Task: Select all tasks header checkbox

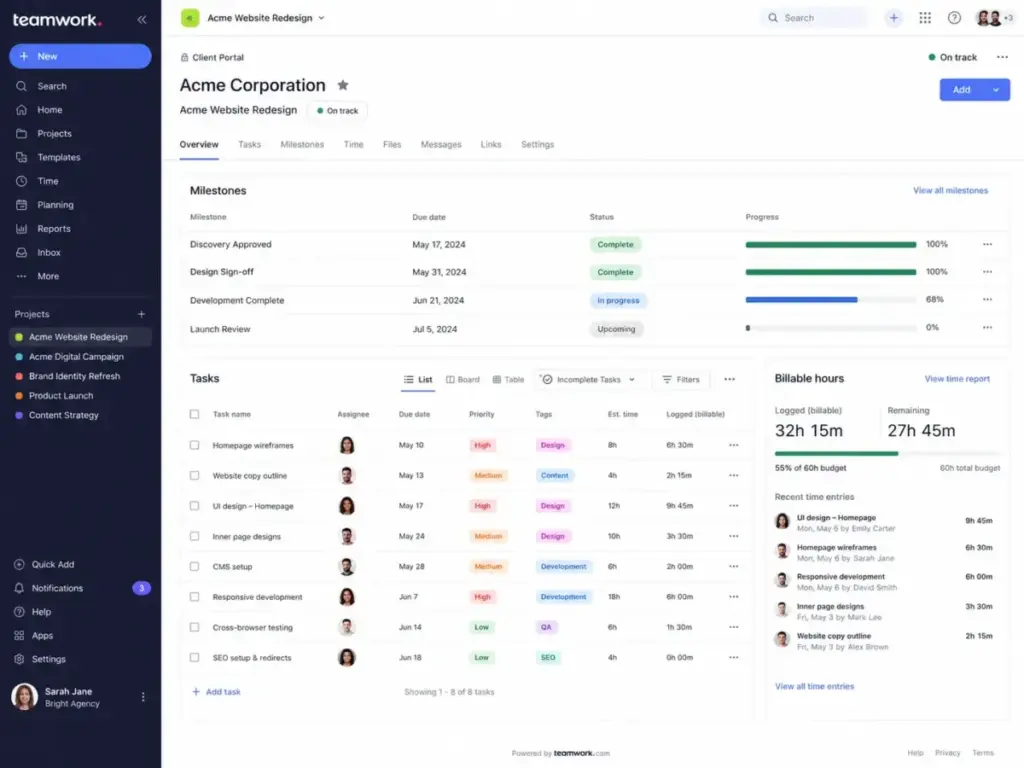Action: pyautogui.click(x=195, y=414)
